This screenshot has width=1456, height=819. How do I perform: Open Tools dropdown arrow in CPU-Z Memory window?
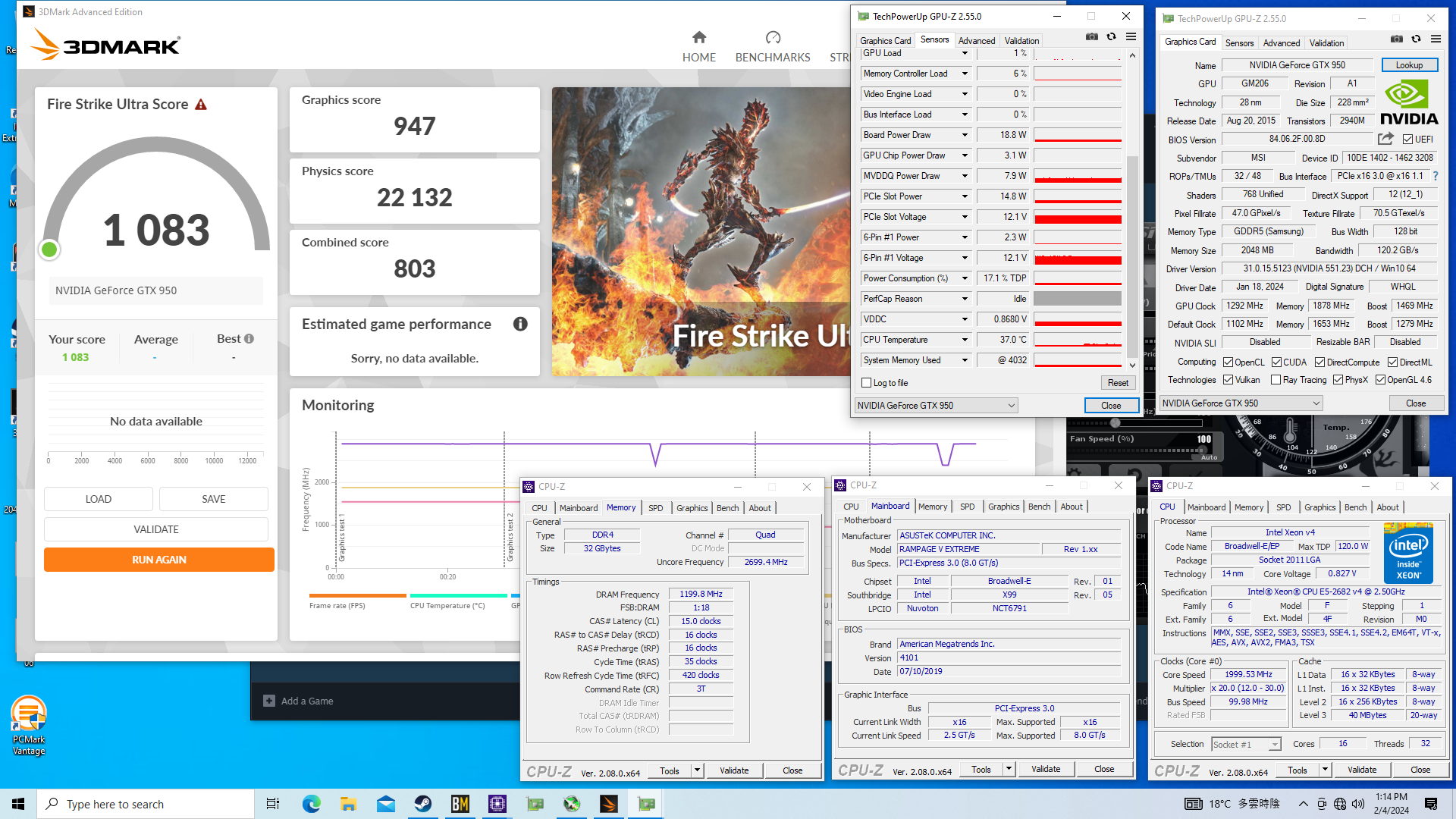click(697, 770)
